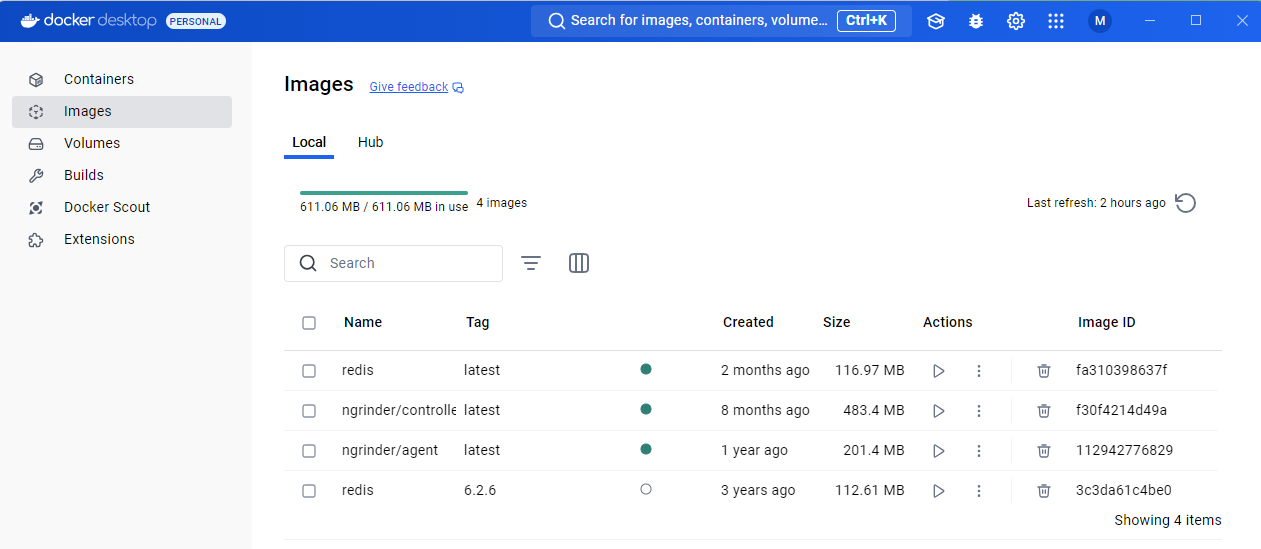Open more actions menu for redis latest
Image resolution: width=1261 pixels, height=549 pixels.
979,371
